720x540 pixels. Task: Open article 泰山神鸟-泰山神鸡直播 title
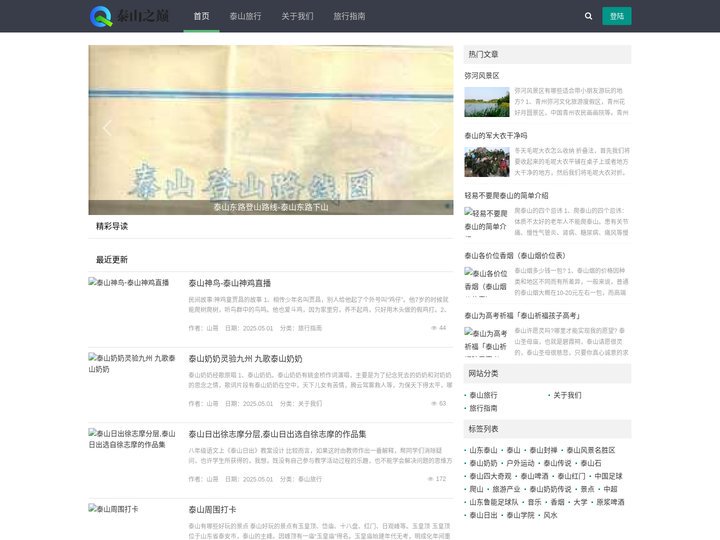[x=230, y=283]
